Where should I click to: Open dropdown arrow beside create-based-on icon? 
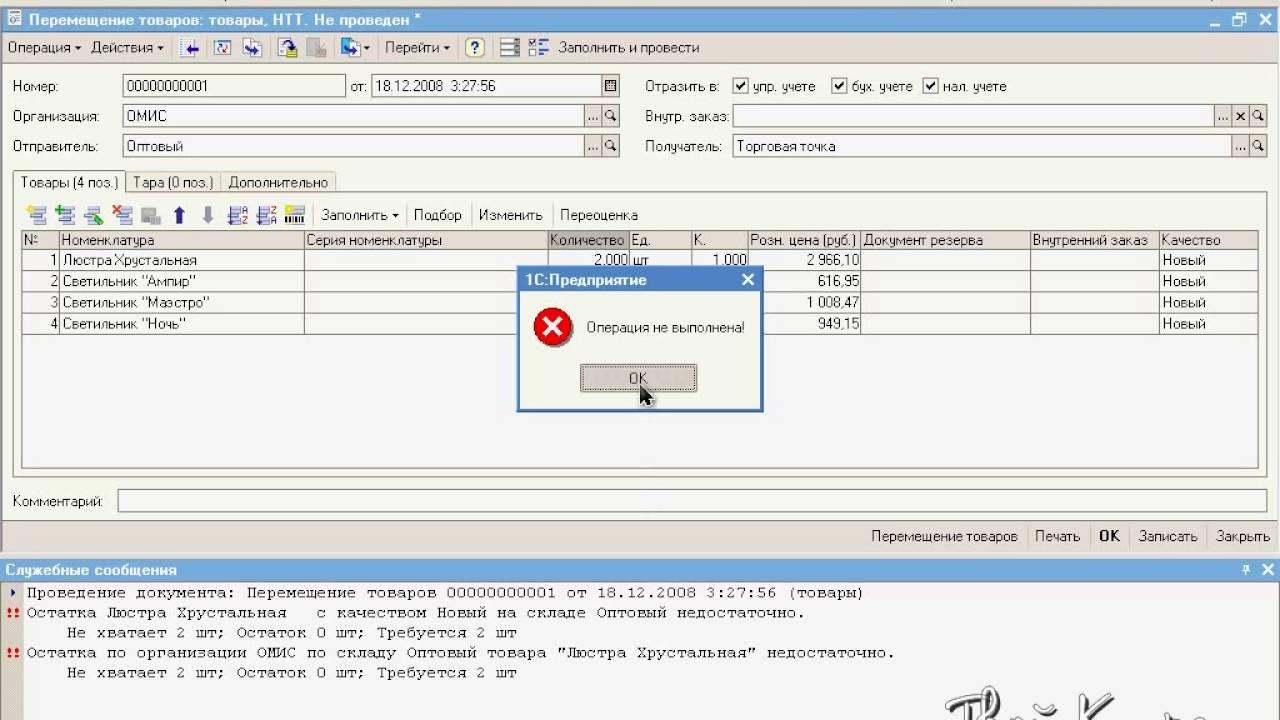pos(367,48)
